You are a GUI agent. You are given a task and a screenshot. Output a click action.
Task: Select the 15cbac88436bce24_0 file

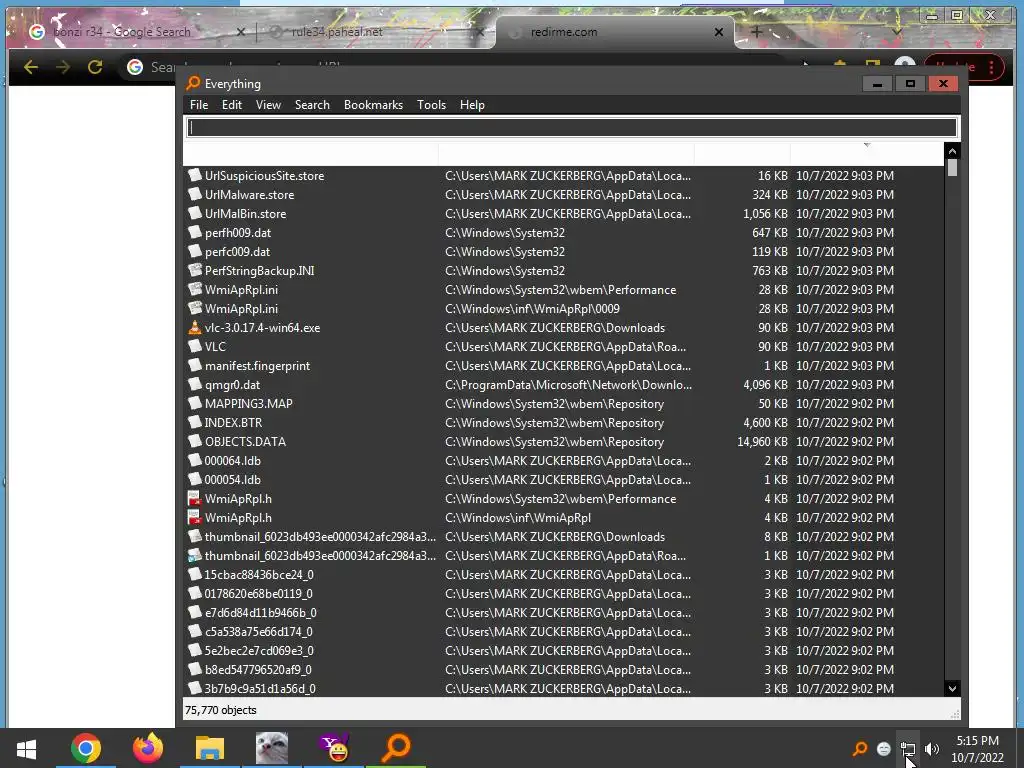(x=259, y=575)
